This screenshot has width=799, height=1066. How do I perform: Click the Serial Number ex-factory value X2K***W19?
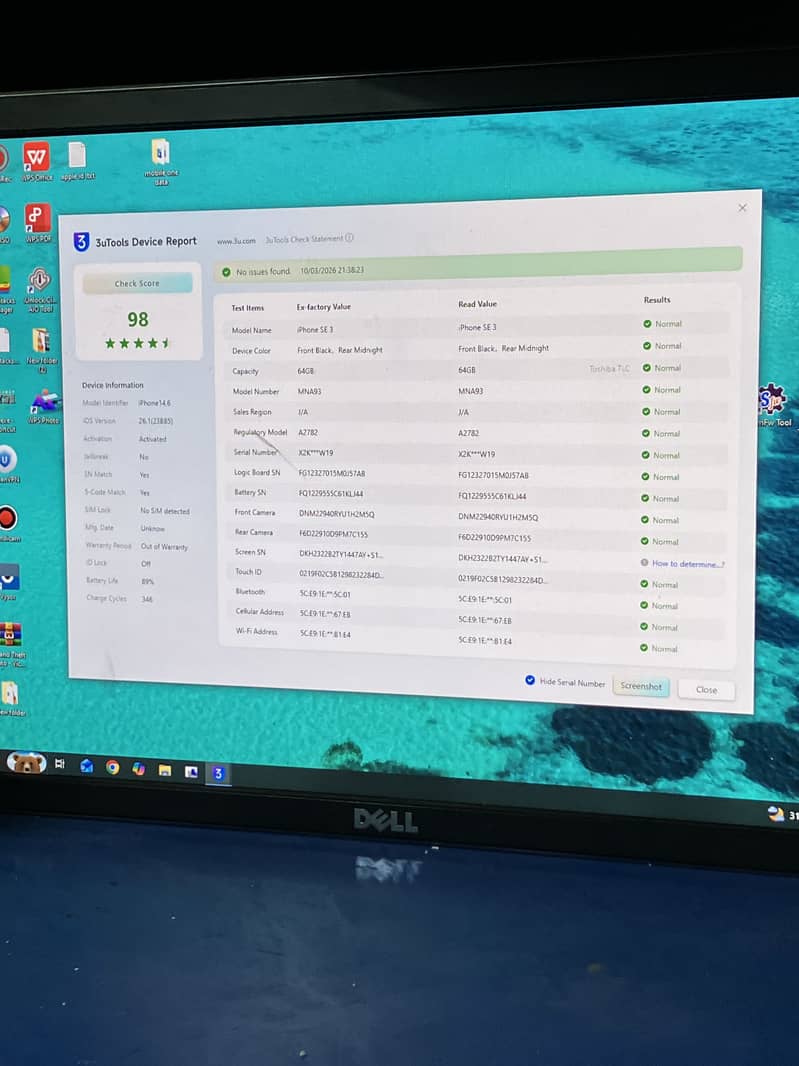click(x=316, y=453)
